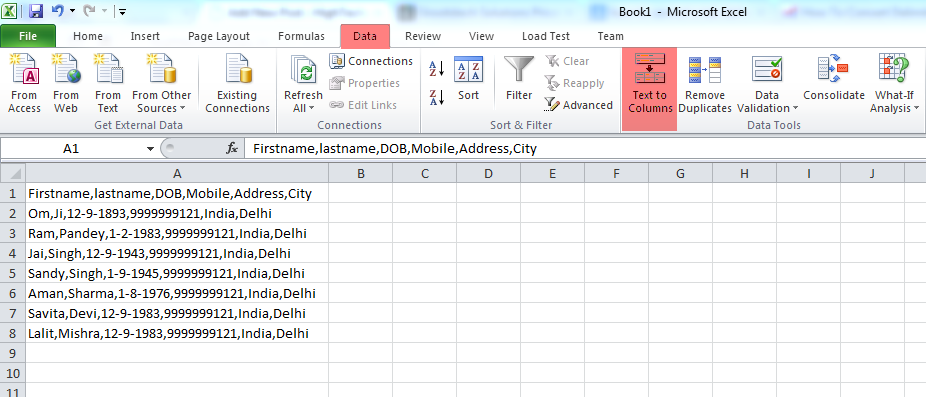926x397 pixels.
Task: Open Advanced filter options
Action: (x=579, y=105)
